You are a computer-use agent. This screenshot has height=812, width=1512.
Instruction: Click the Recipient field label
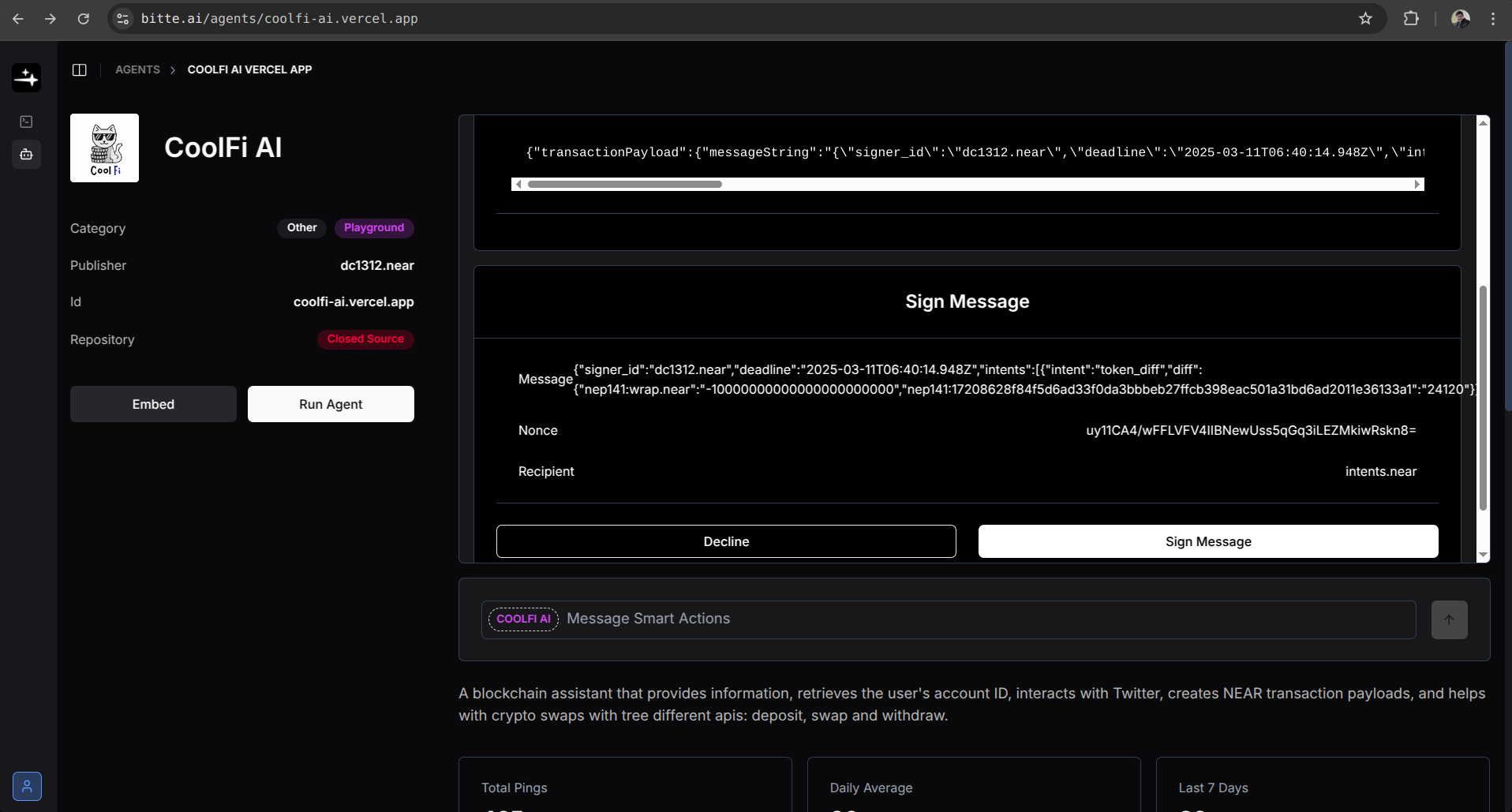click(x=546, y=472)
